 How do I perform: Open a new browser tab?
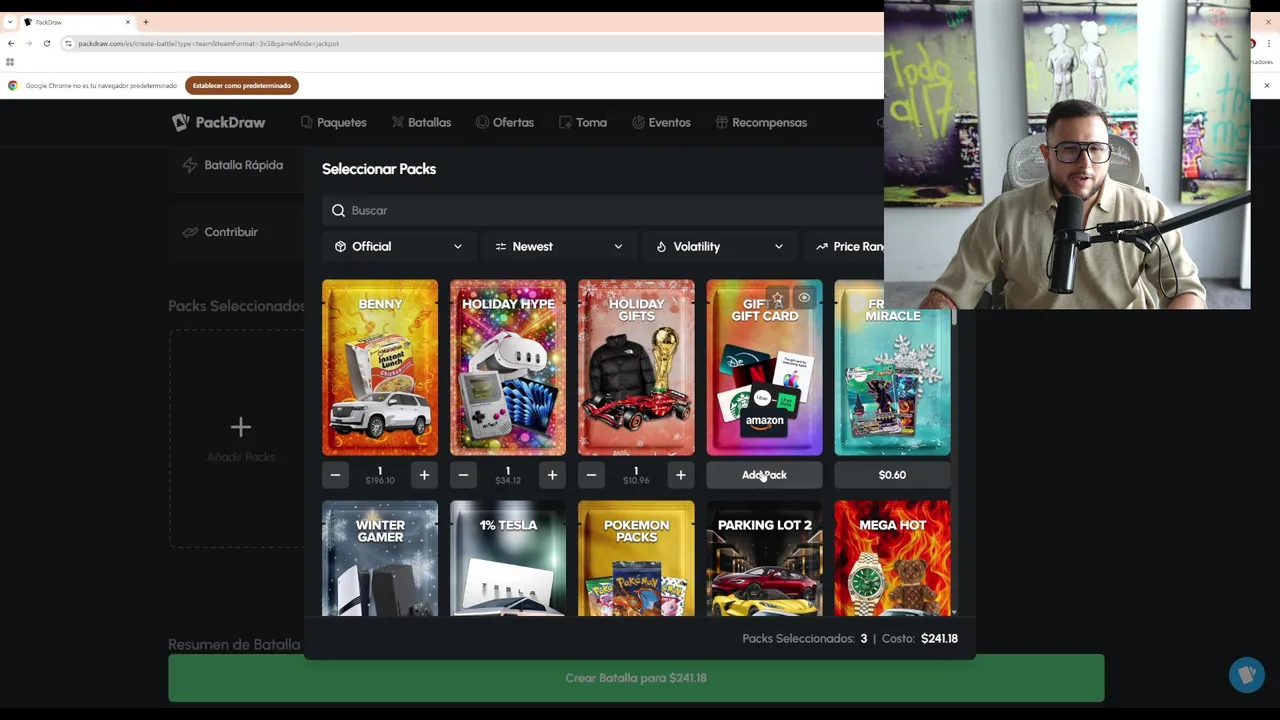coord(145,22)
